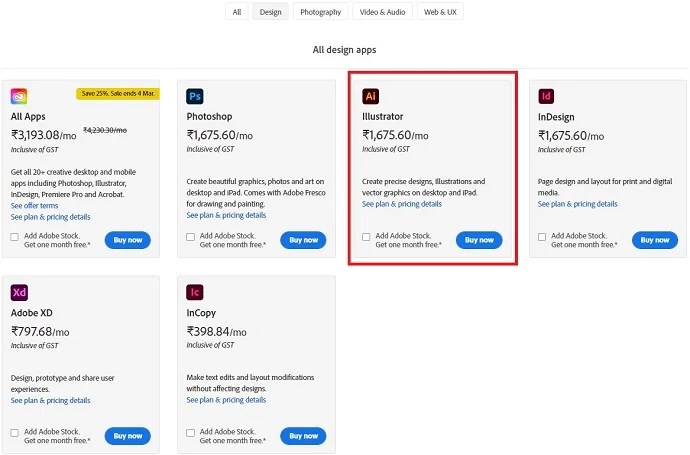This screenshot has width=690, height=455.
Task: Tick Add Adobe Stock for Illustrator
Action: pyautogui.click(x=366, y=237)
